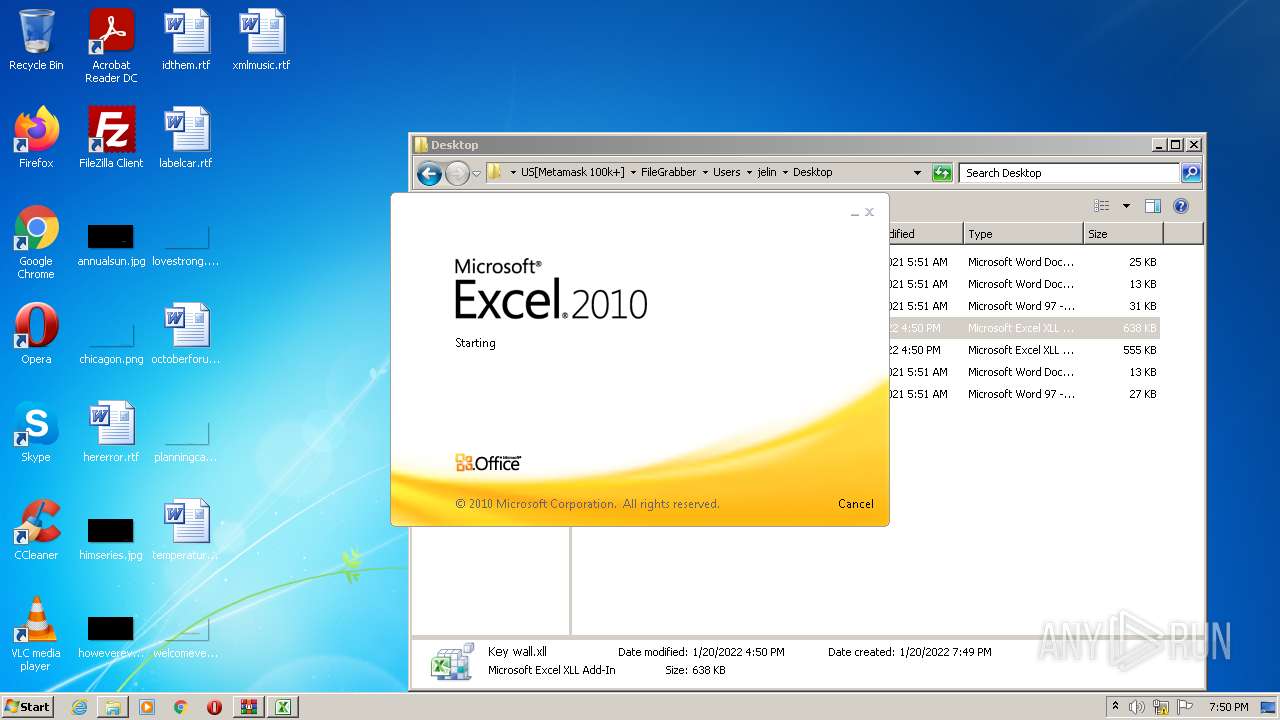Expand the US[Metamask 100k+] breadcrumb dropdown arrow
The height and width of the screenshot is (720, 1280).
coord(633,172)
